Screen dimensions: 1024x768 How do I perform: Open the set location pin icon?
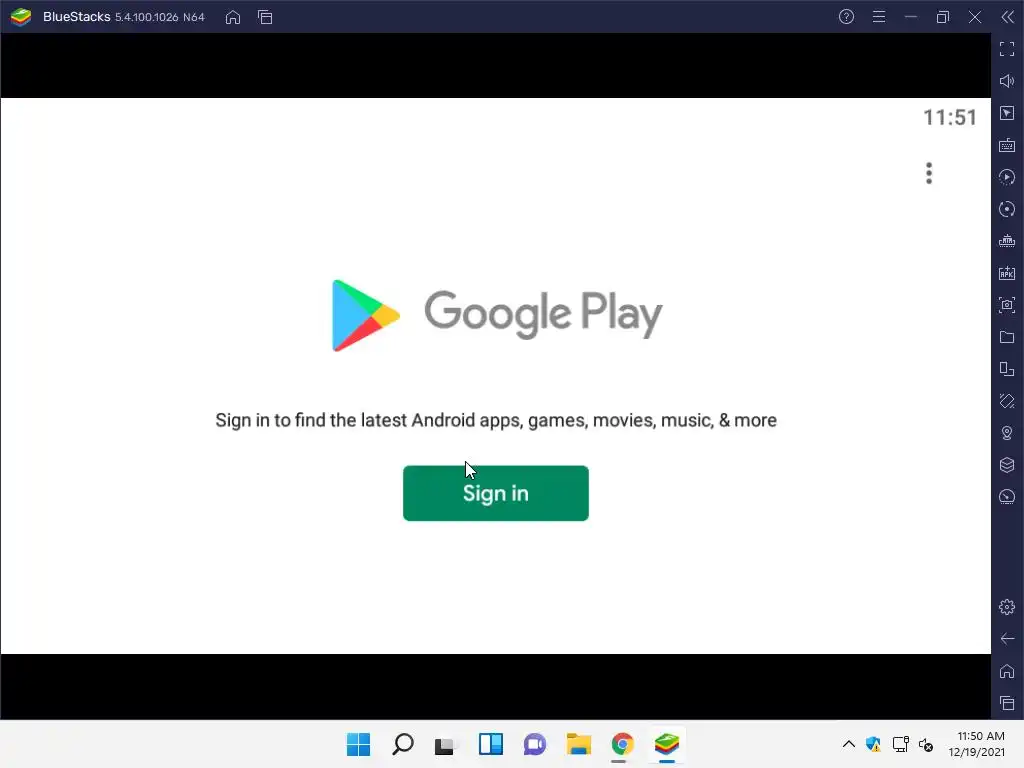pos(1007,433)
